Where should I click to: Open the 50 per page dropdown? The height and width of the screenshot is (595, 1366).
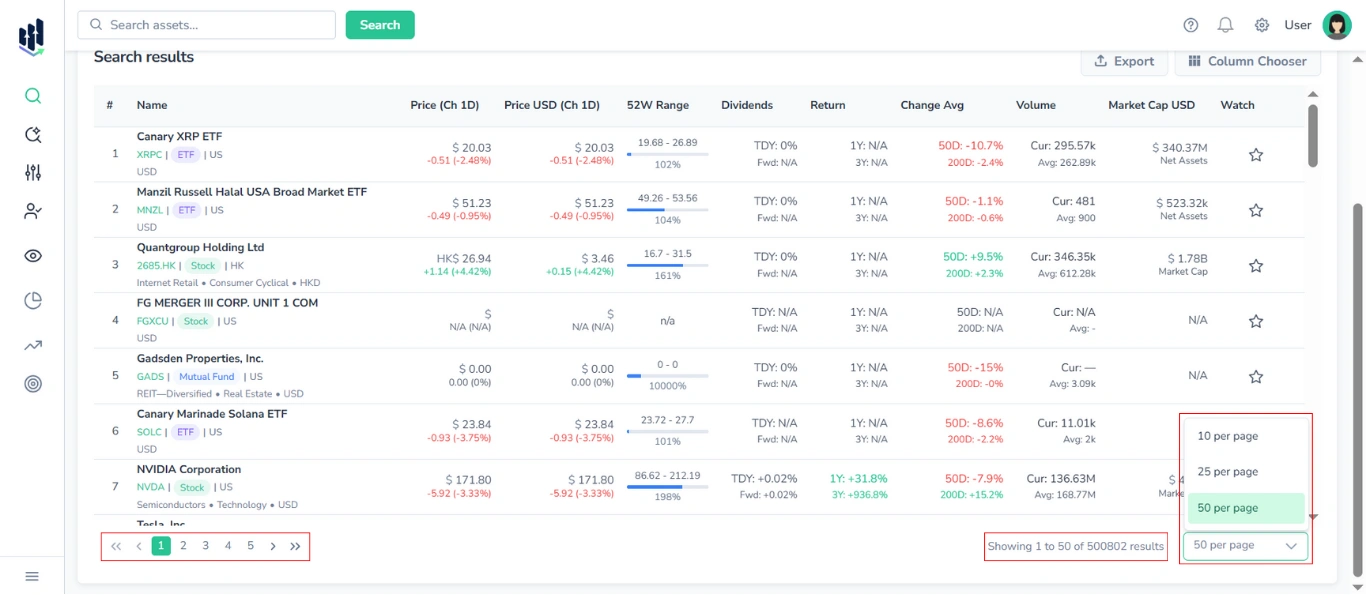click(x=1245, y=546)
